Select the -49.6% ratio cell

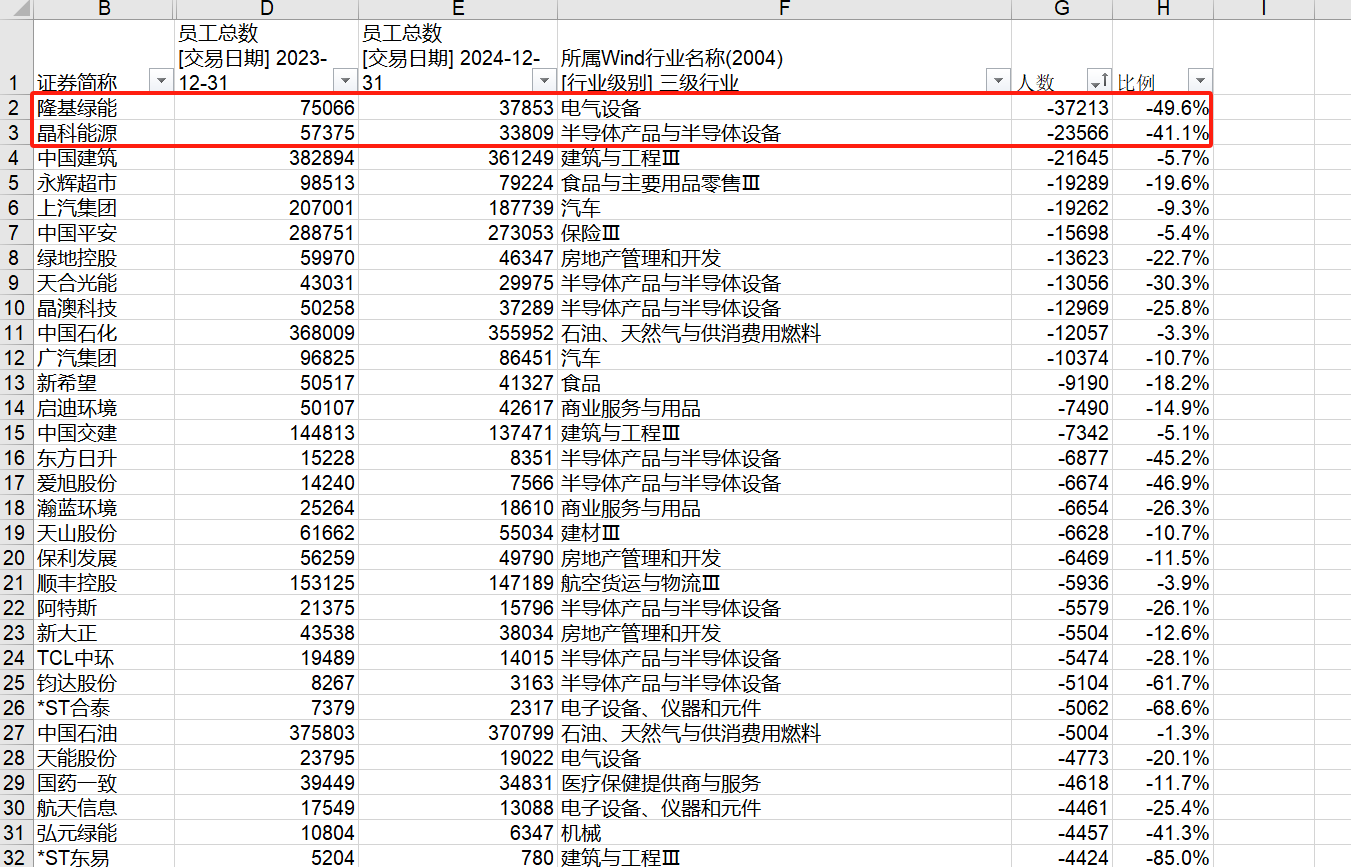1163,108
